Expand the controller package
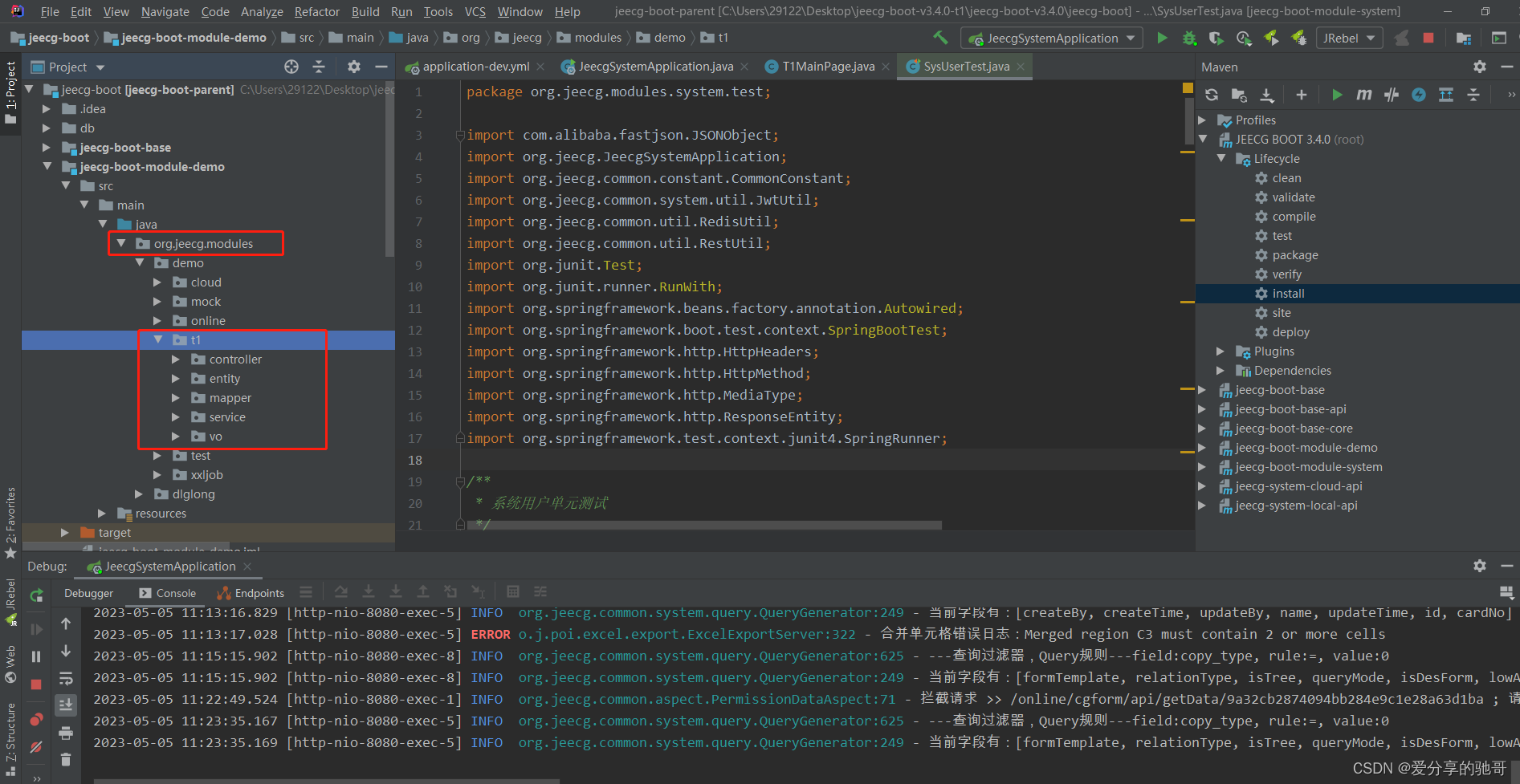Screen dimensions: 1520x784 pos(176,360)
